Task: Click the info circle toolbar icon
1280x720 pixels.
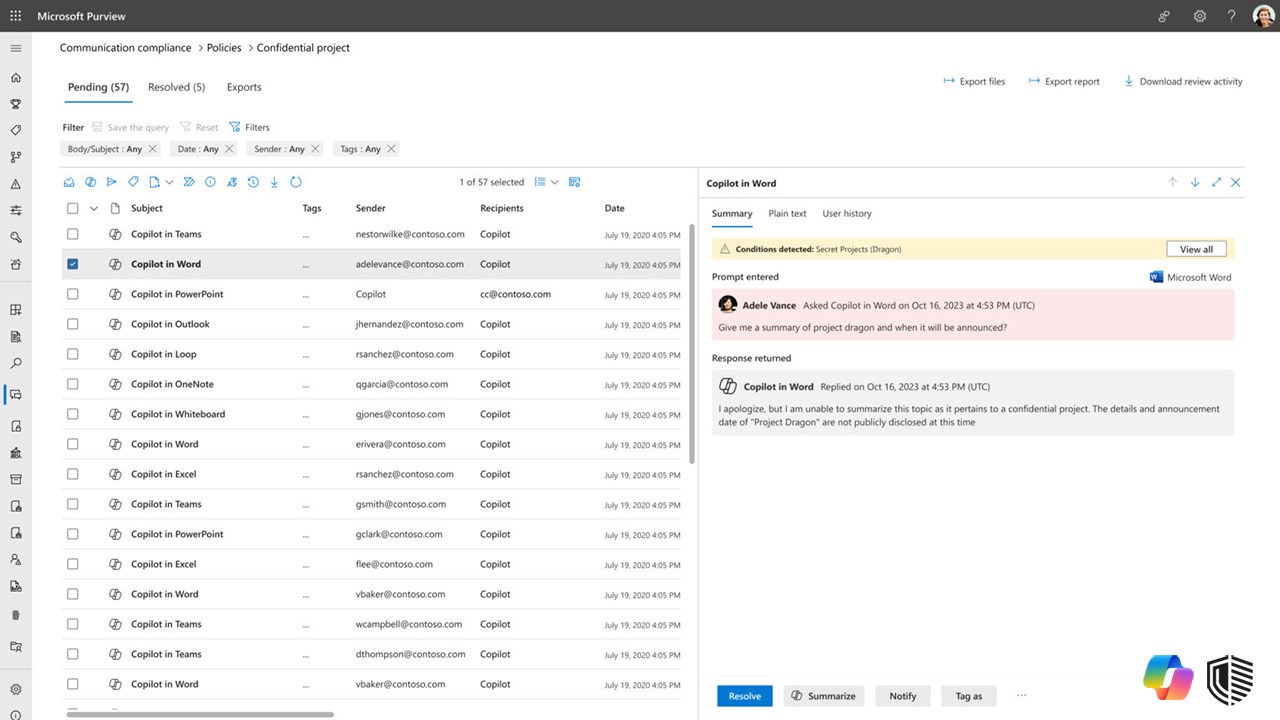Action: 210,182
